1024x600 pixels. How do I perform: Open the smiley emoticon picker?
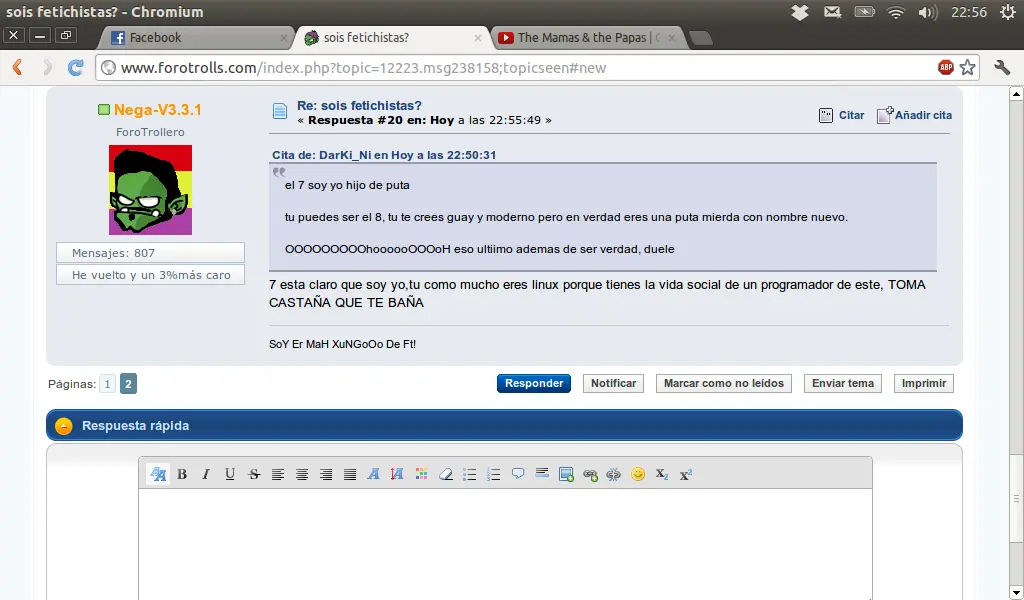point(638,474)
